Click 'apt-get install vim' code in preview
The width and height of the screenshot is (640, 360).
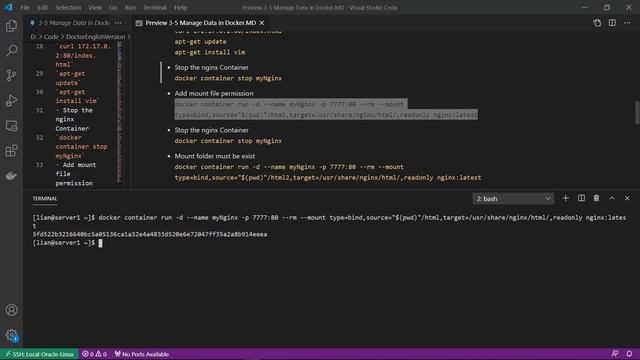[210, 52]
